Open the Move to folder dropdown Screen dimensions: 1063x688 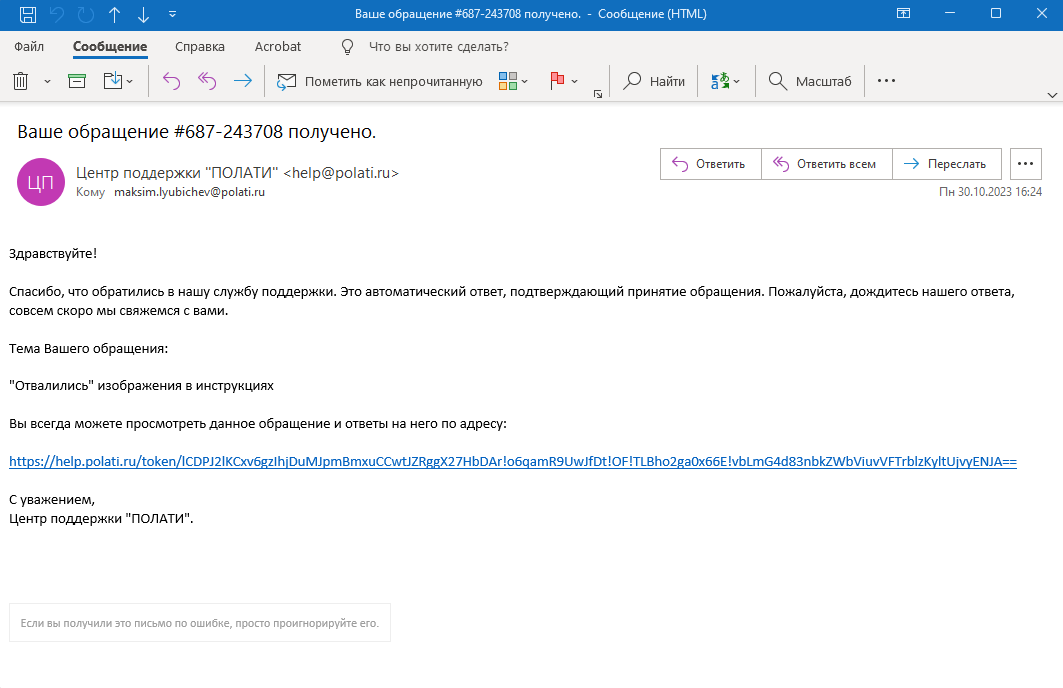pos(118,82)
